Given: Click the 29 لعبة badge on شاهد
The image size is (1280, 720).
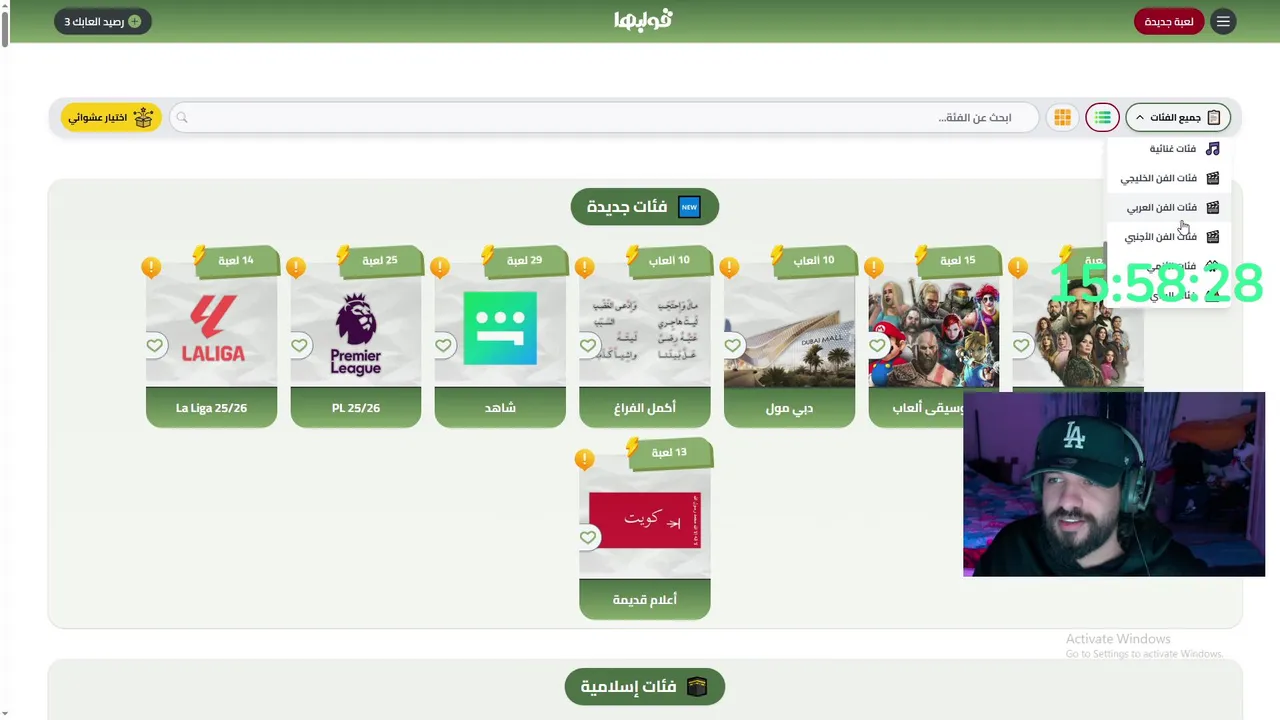Looking at the screenshot, I should [x=524, y=260].
